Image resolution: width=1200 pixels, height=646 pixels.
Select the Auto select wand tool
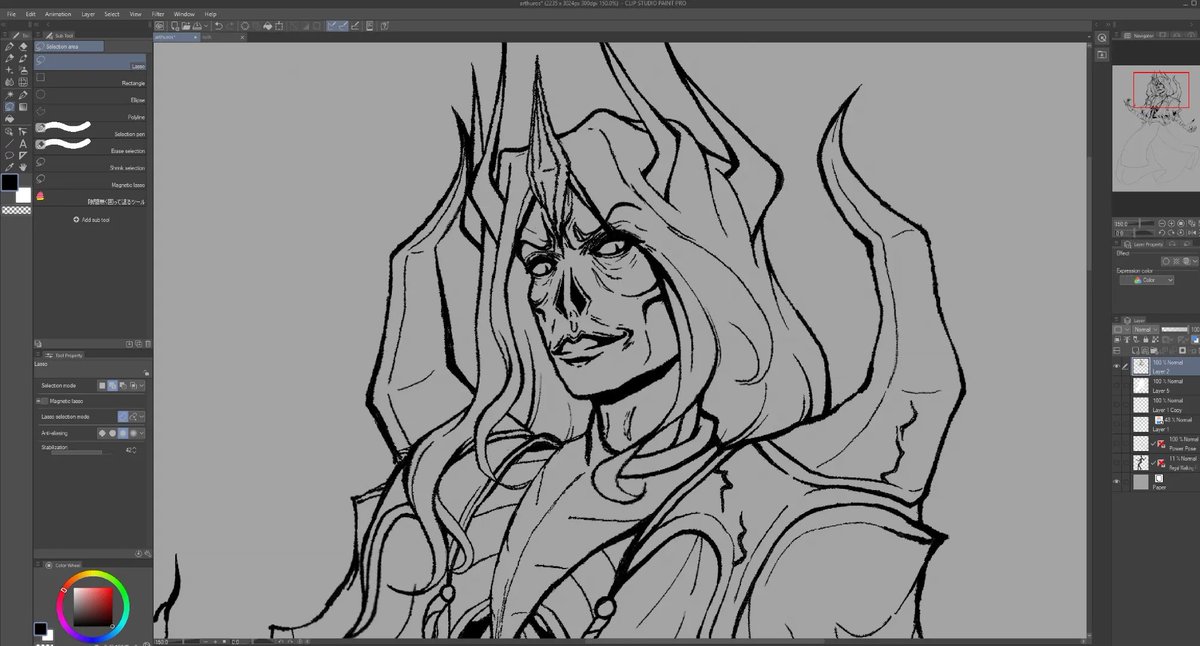tap(10, 95)
